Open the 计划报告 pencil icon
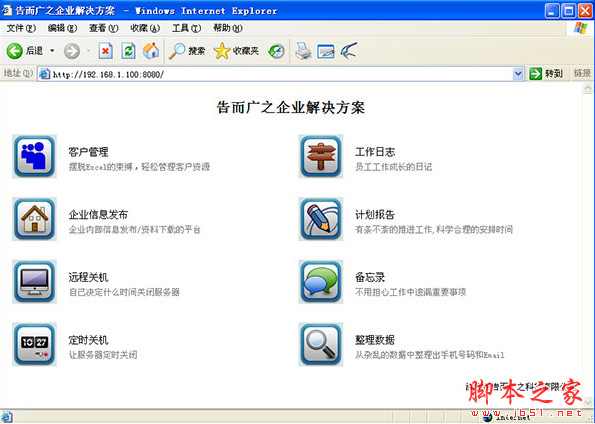 pos(321,219)
